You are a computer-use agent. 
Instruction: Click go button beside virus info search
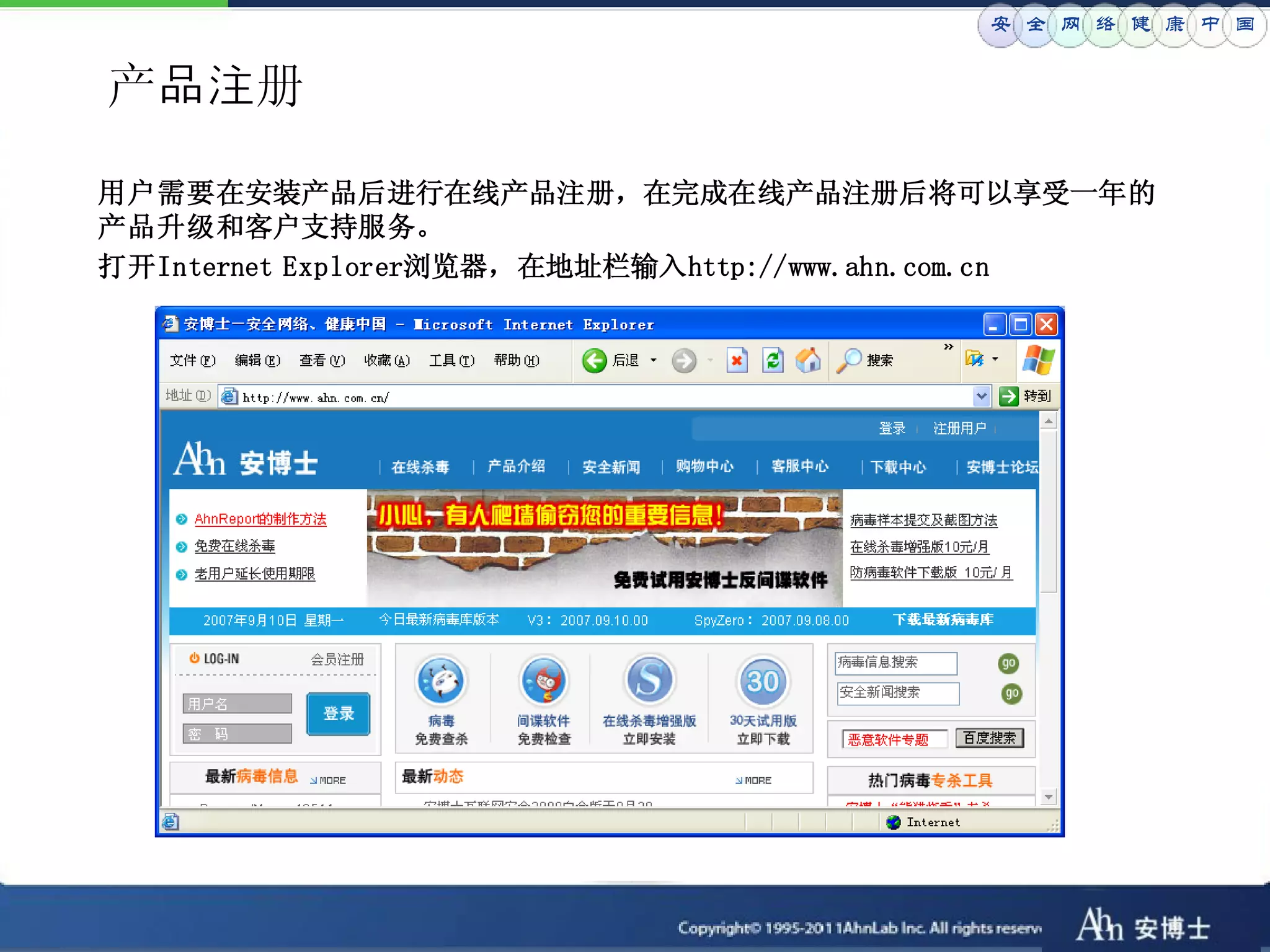coord(1008,663)
